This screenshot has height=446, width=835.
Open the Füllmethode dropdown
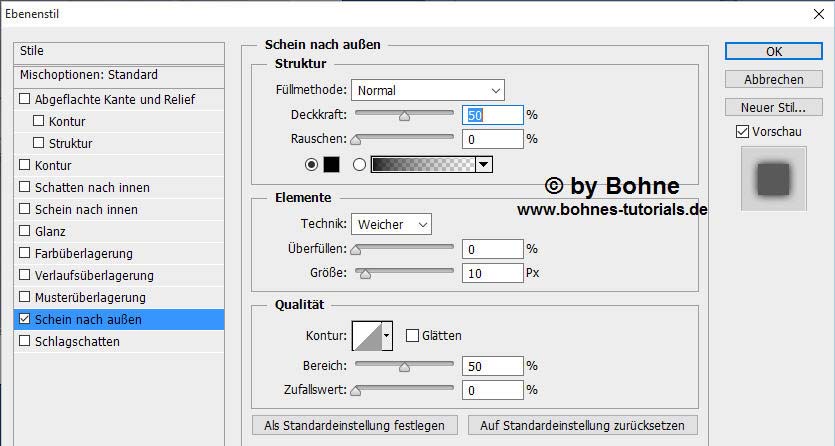[428, 91]
